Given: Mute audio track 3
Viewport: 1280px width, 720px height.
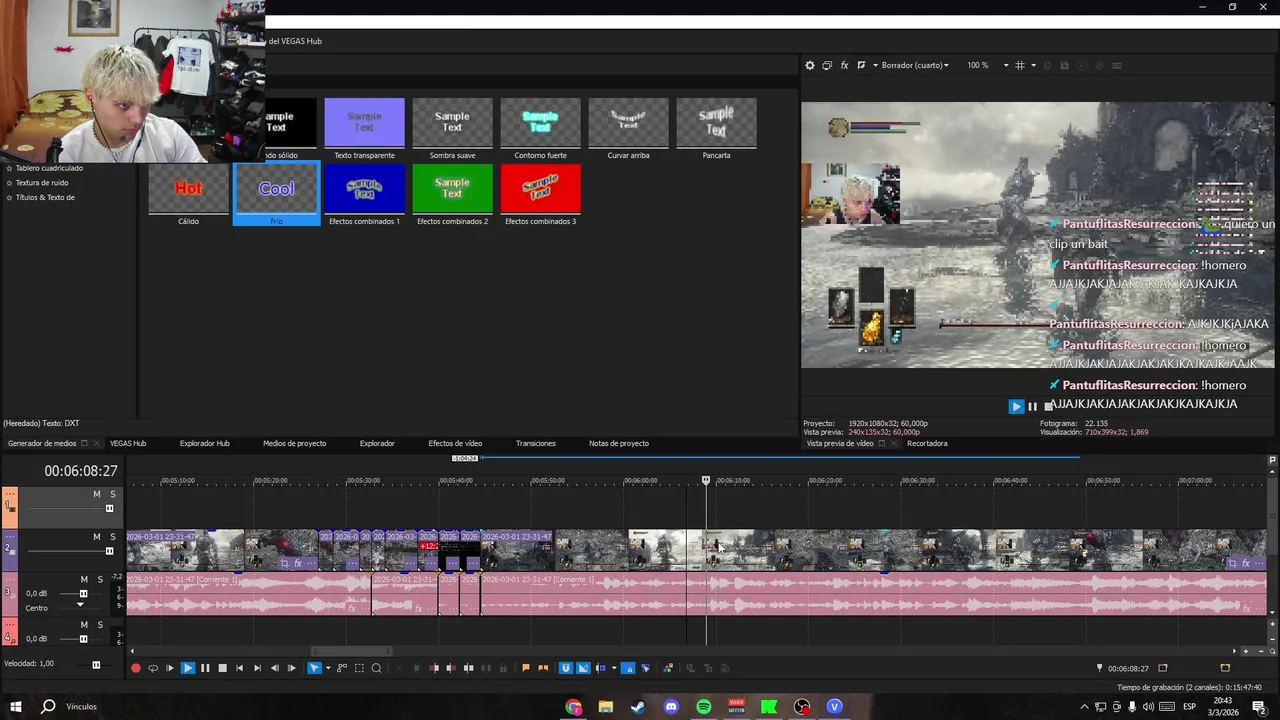Looking at the screenshot, I should coord(84,580).
